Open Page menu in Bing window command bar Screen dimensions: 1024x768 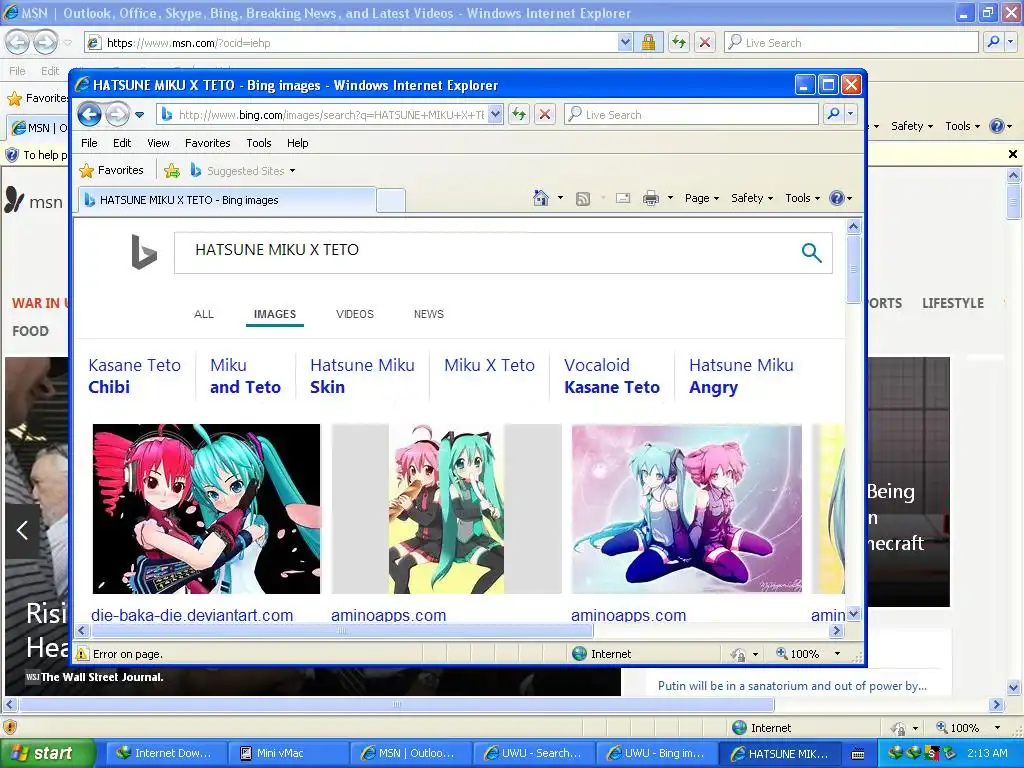pyautogui.click(x=702, y=198)
